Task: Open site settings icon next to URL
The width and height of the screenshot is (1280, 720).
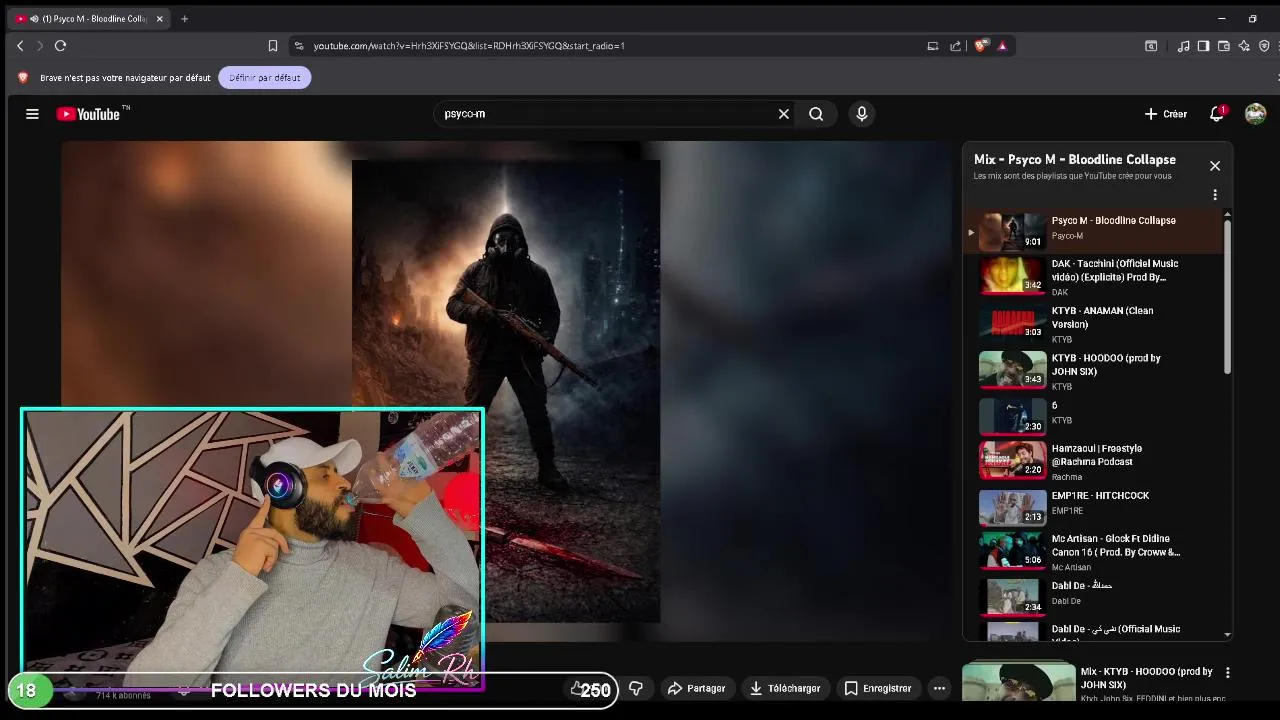Action: [298, 46]
